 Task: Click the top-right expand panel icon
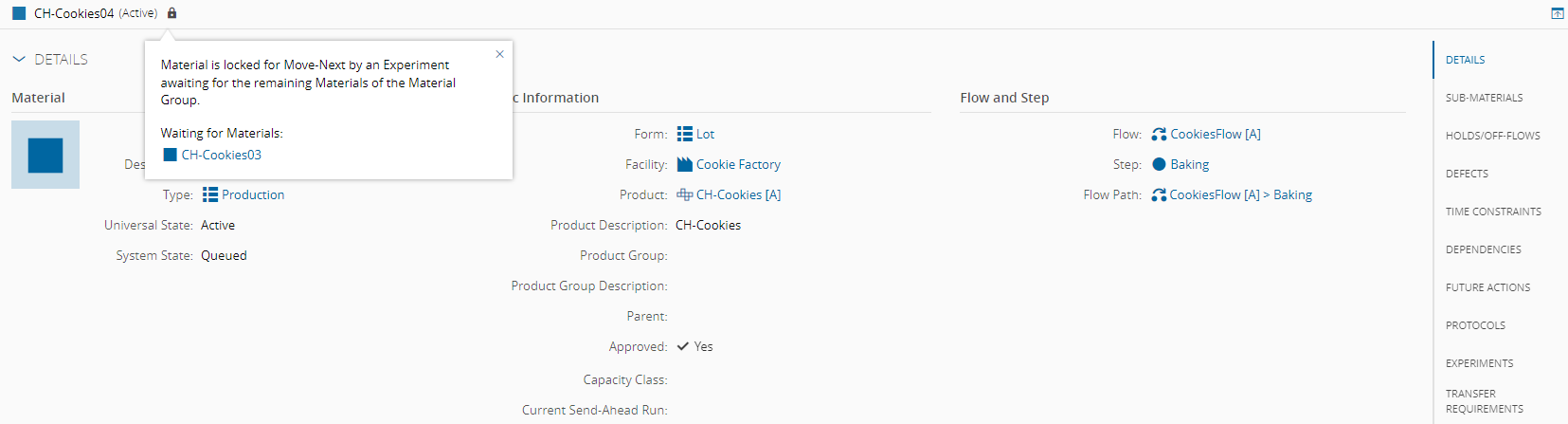[x=1558, y=13]
